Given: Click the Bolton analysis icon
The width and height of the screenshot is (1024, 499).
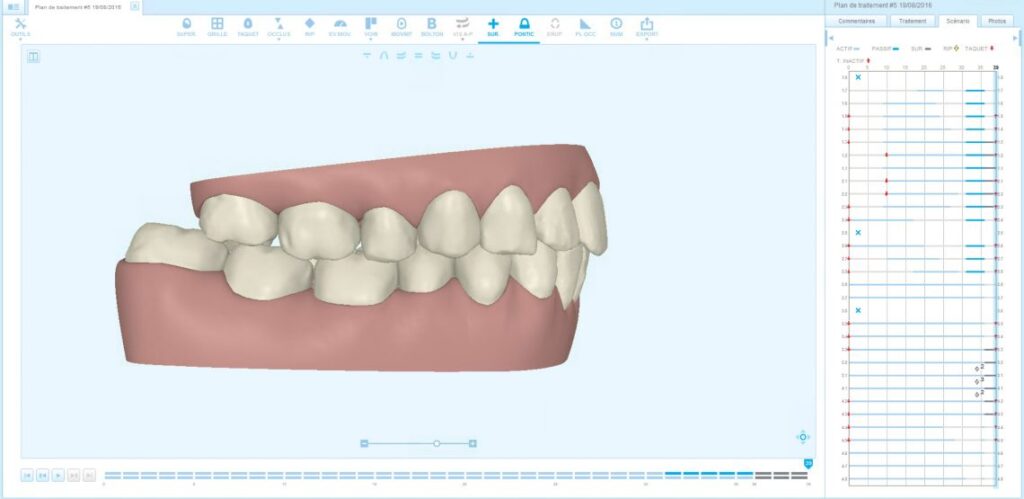Looking at the screenshot, I should click(x=431, y=26).
